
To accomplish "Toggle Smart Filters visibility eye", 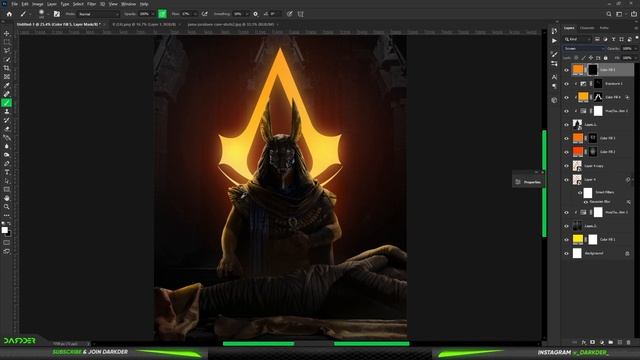I will point(580,193).
